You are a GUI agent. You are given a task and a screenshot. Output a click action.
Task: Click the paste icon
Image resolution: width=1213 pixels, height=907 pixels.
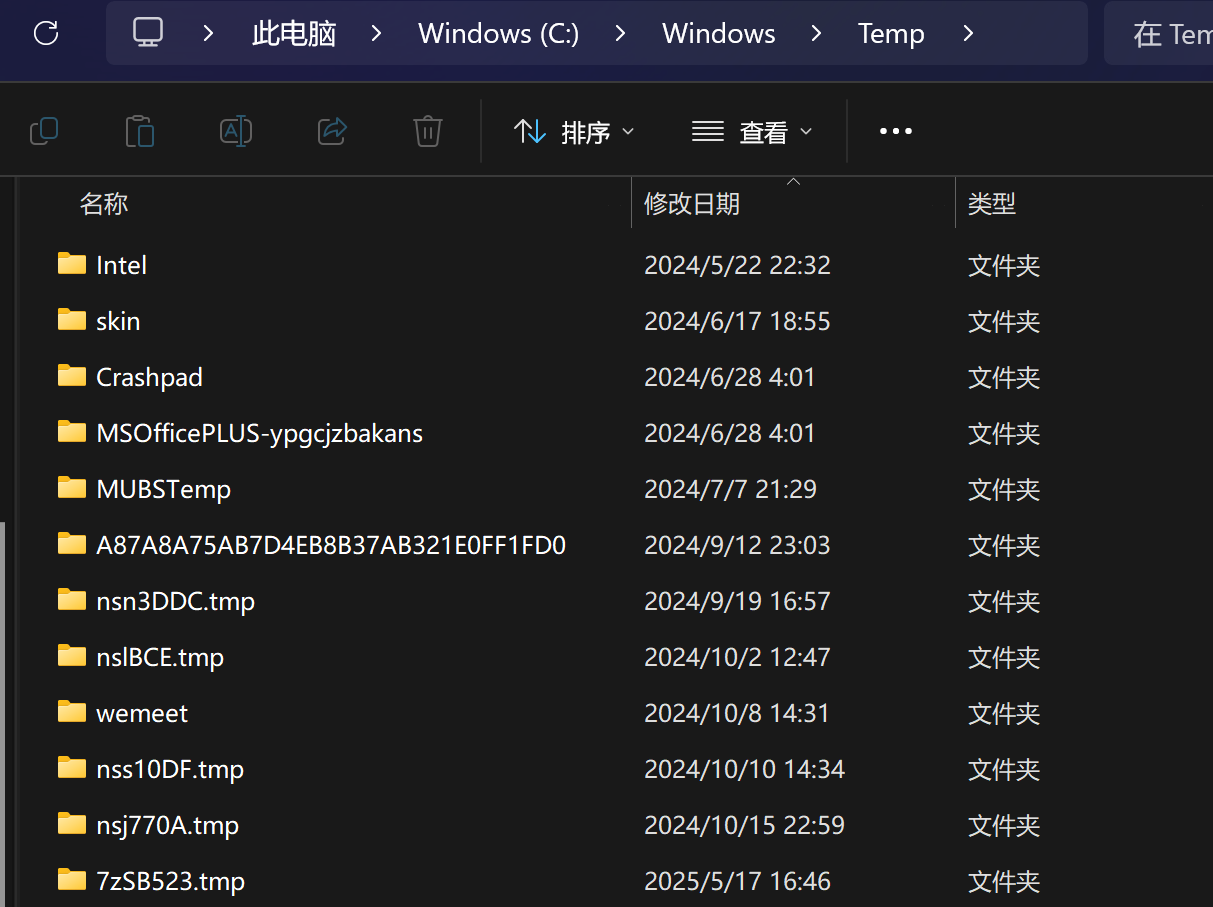click(x=139, y=130)
